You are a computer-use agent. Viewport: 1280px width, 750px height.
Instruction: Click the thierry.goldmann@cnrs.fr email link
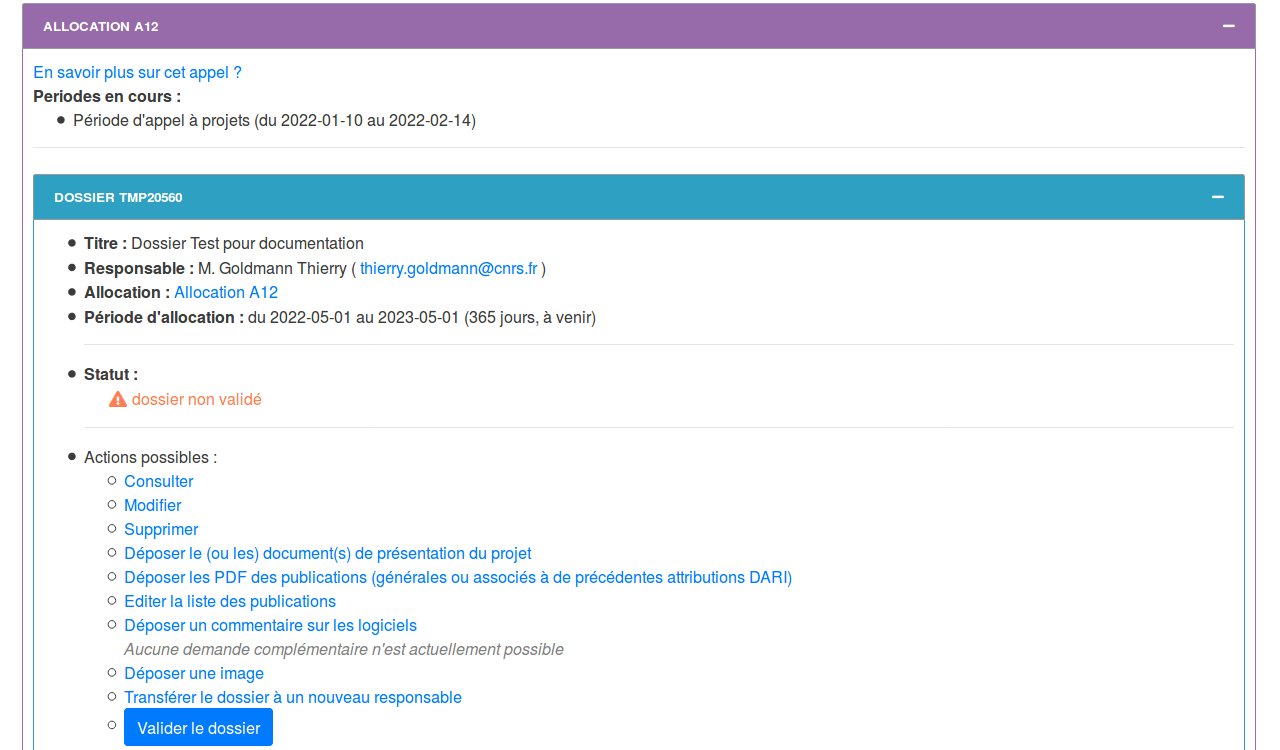(448, 269)
